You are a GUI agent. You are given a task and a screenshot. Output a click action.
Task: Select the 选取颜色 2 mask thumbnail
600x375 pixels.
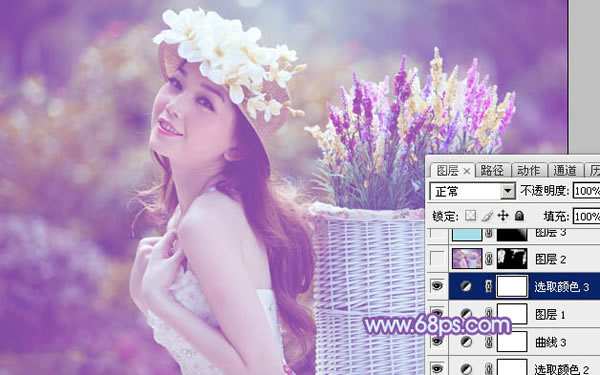click(x=512, y=367)
